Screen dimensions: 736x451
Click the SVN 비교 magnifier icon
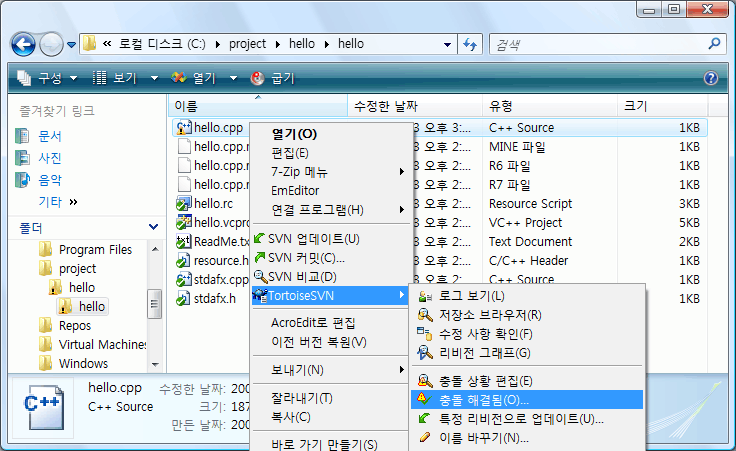260,277
